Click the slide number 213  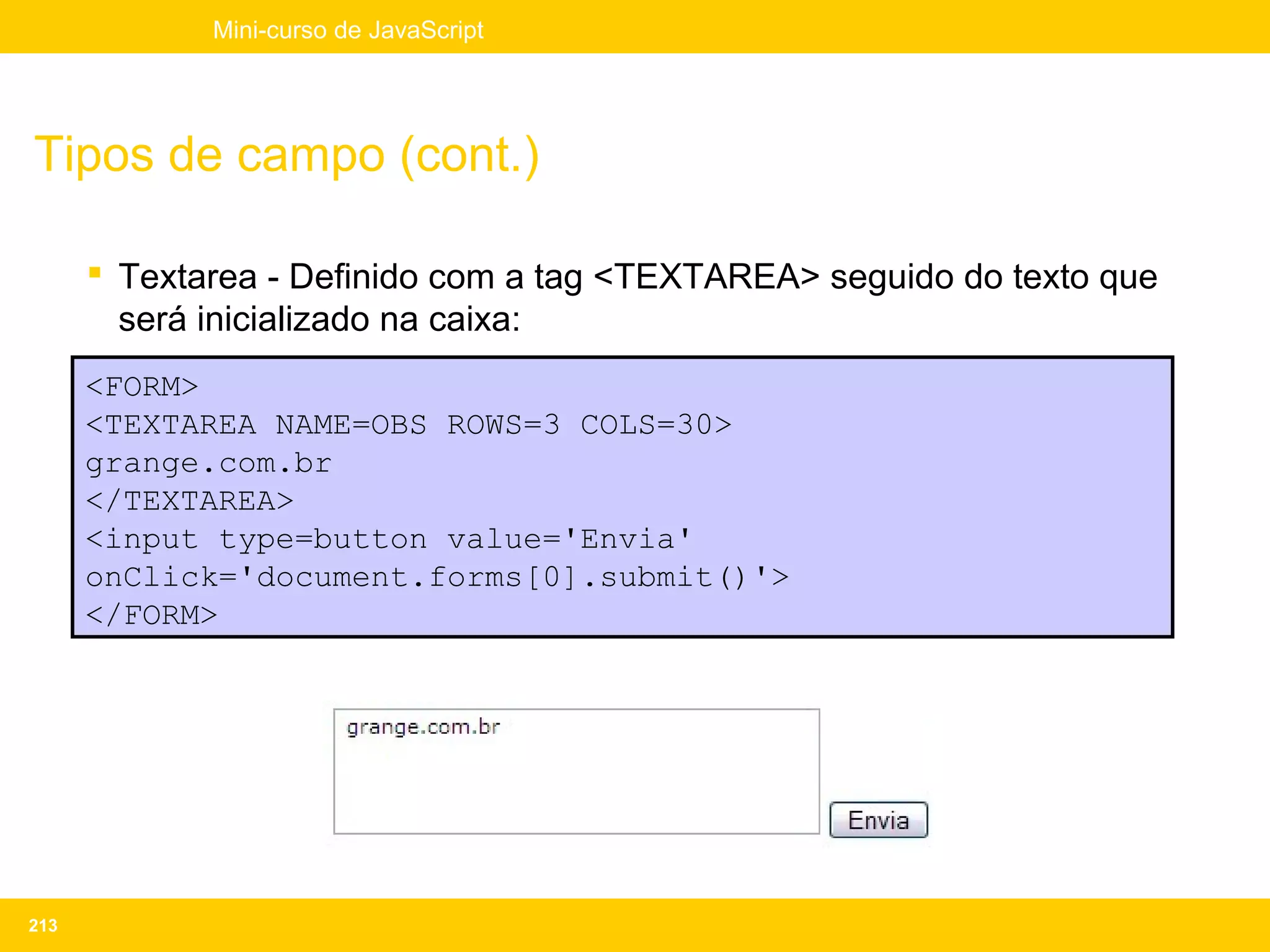pos(43,925)
